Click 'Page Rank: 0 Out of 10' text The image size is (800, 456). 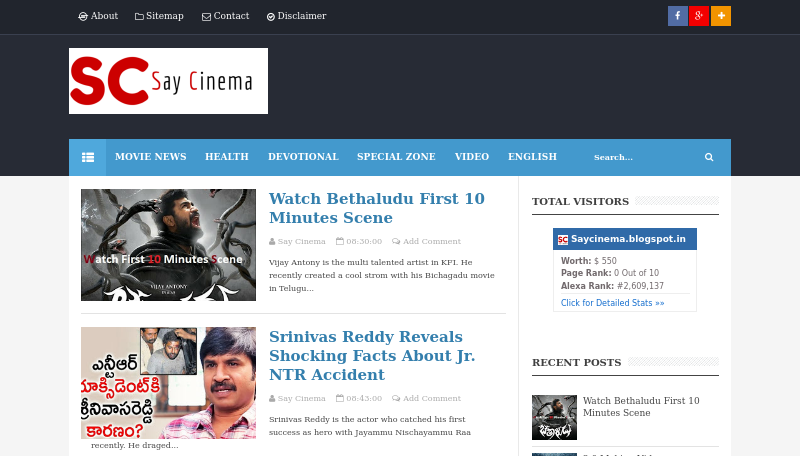610,273
